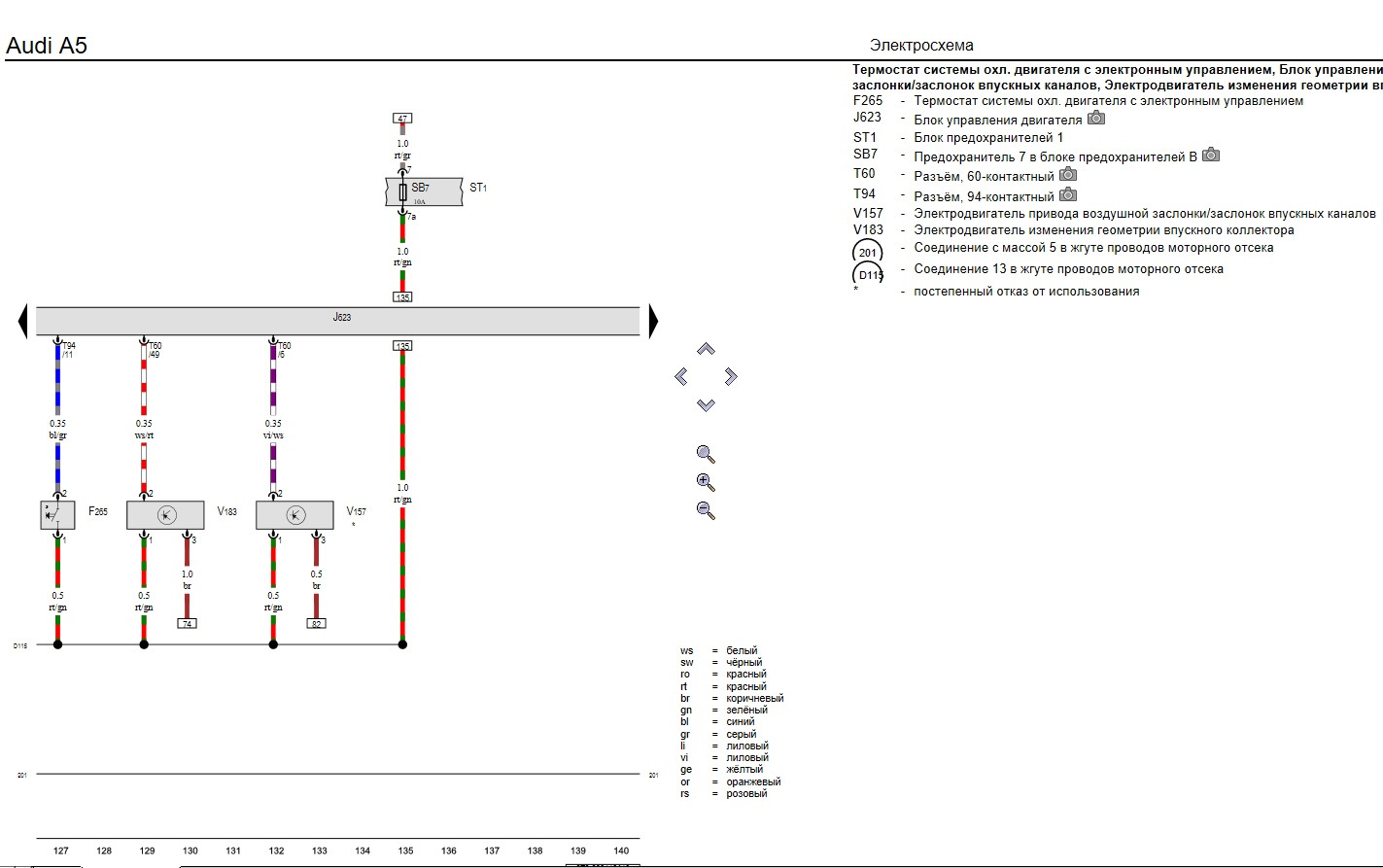1383x868 pixels.
Task: Click the 'ws = белый' color code row
Action: 719,650
